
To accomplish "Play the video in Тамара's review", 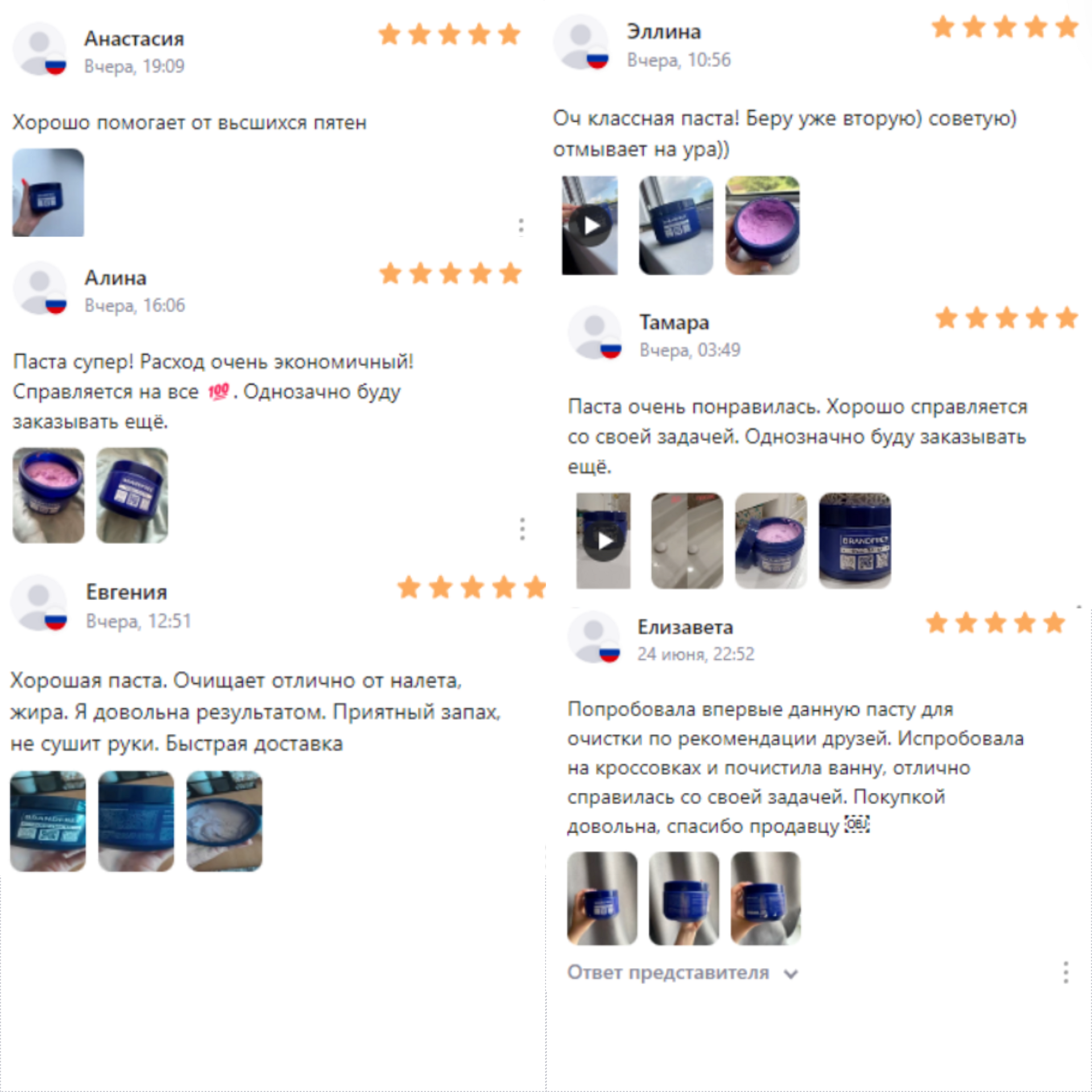I will pos(603,540).
